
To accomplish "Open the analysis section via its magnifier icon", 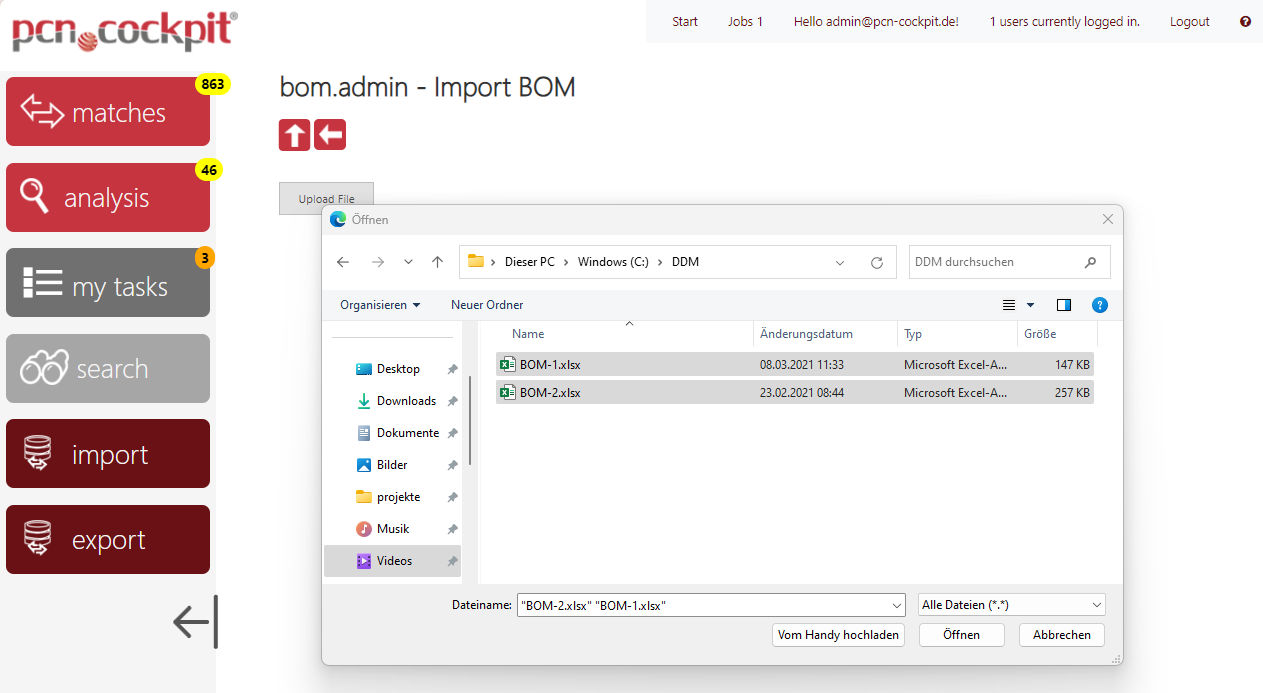I will pos(33,197).
